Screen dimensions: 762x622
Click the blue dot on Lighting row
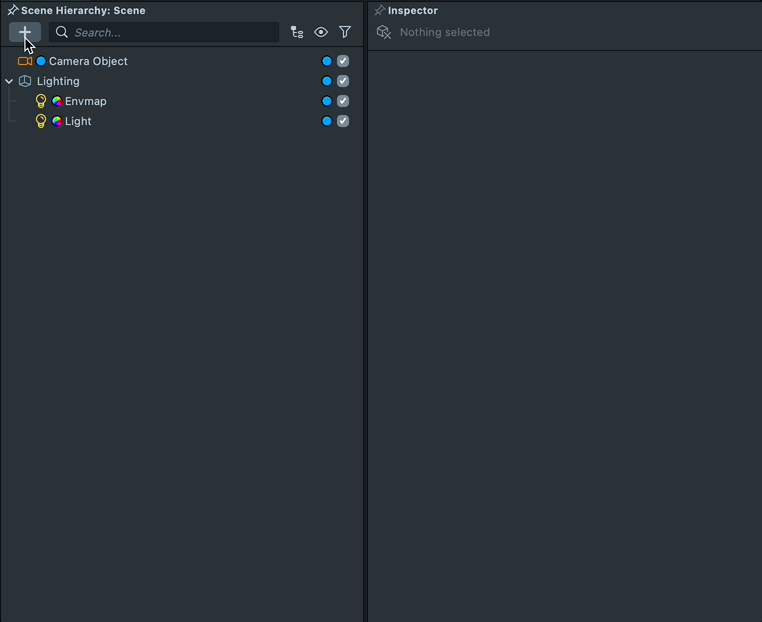327,81
